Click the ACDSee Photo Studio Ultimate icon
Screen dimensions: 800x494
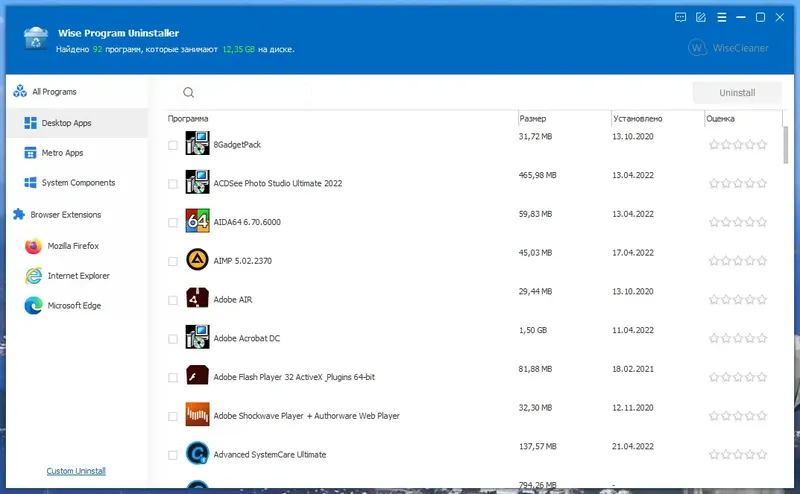click(x=197, y=182)
